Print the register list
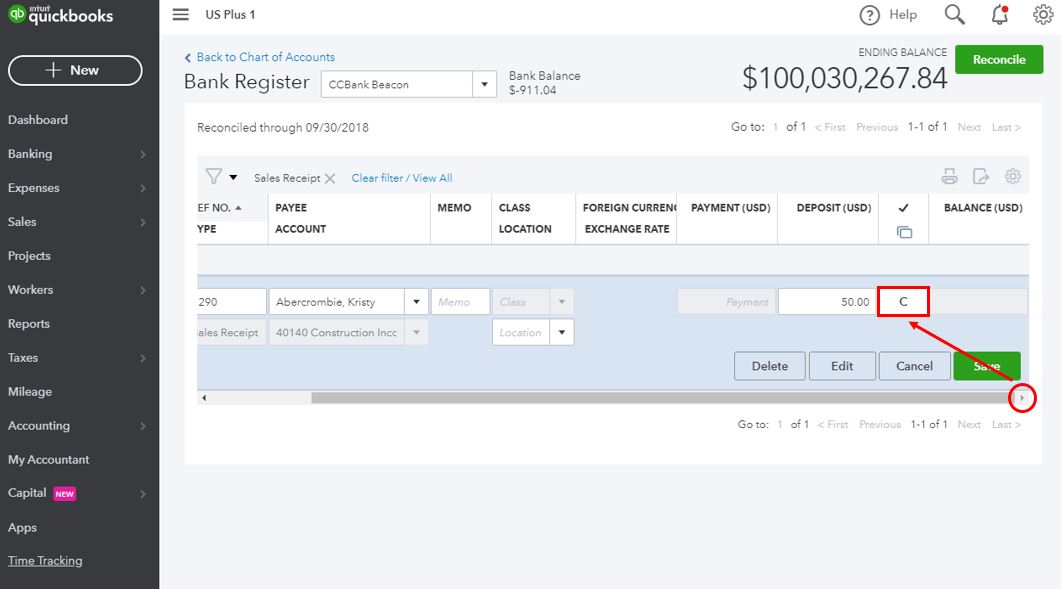1061x589 pixels. click(949, 177)
